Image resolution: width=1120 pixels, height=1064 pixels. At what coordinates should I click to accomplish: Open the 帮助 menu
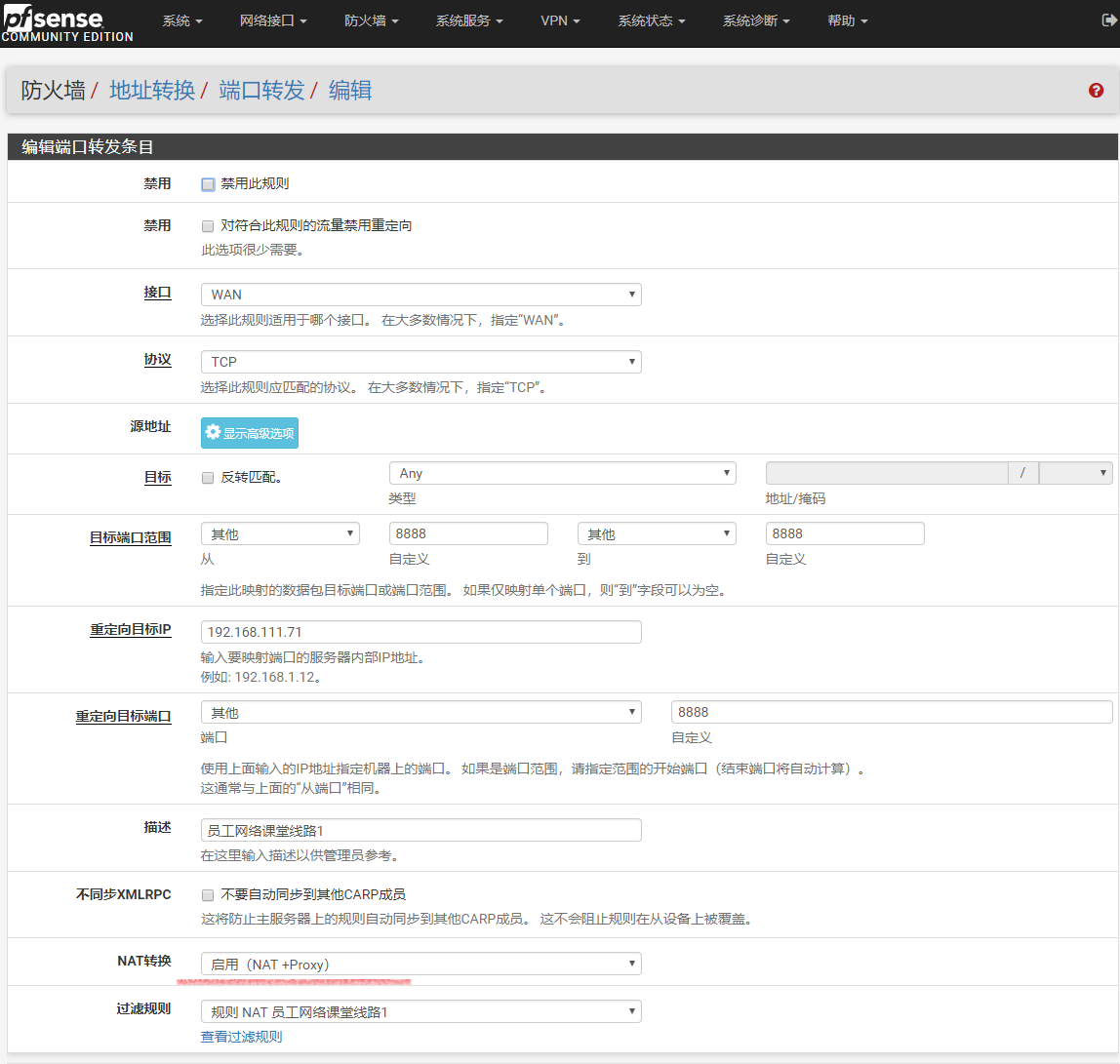coord(847,20)
